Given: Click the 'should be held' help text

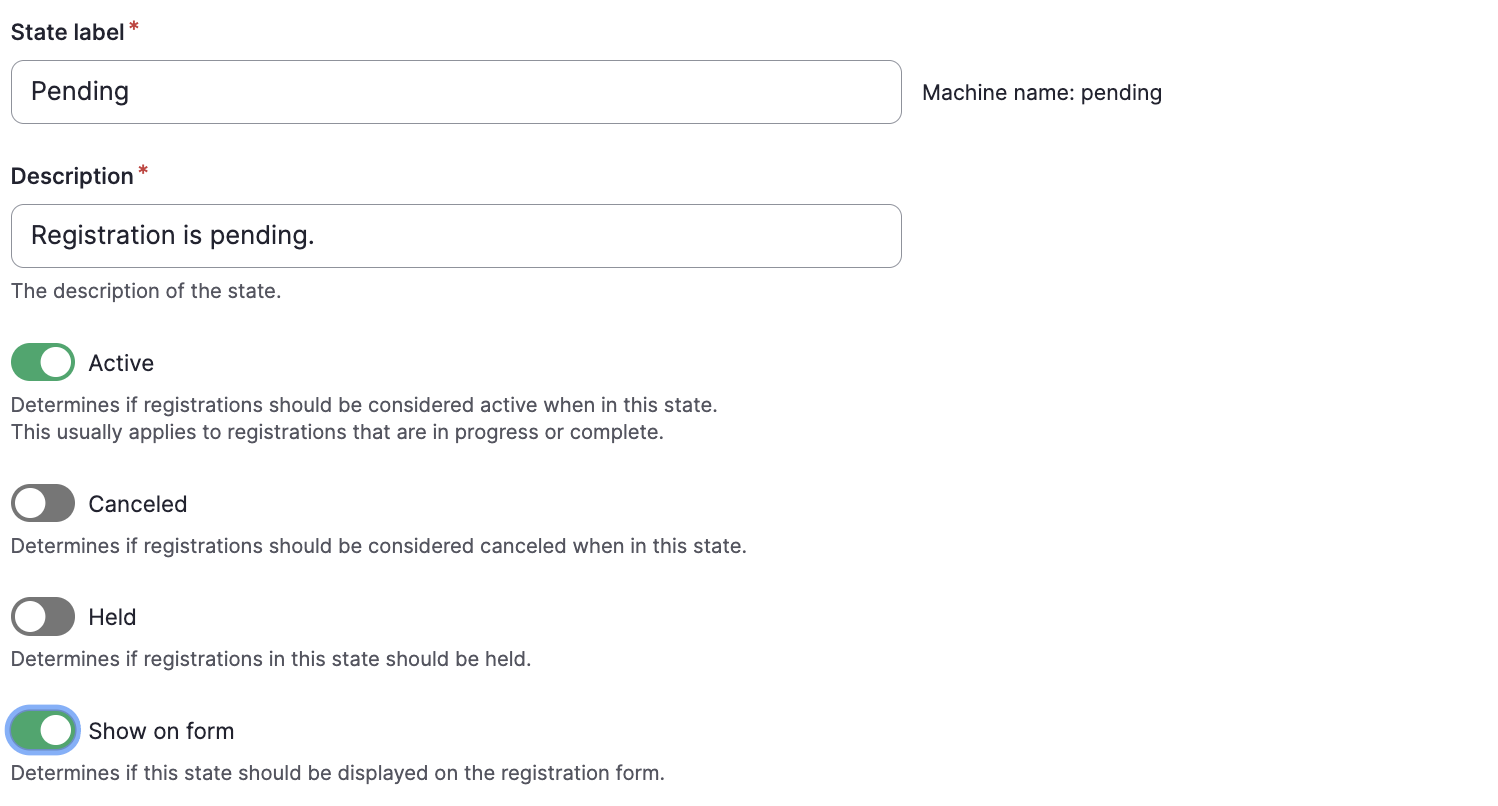Looking at the screenshot, I should point(270,659).
